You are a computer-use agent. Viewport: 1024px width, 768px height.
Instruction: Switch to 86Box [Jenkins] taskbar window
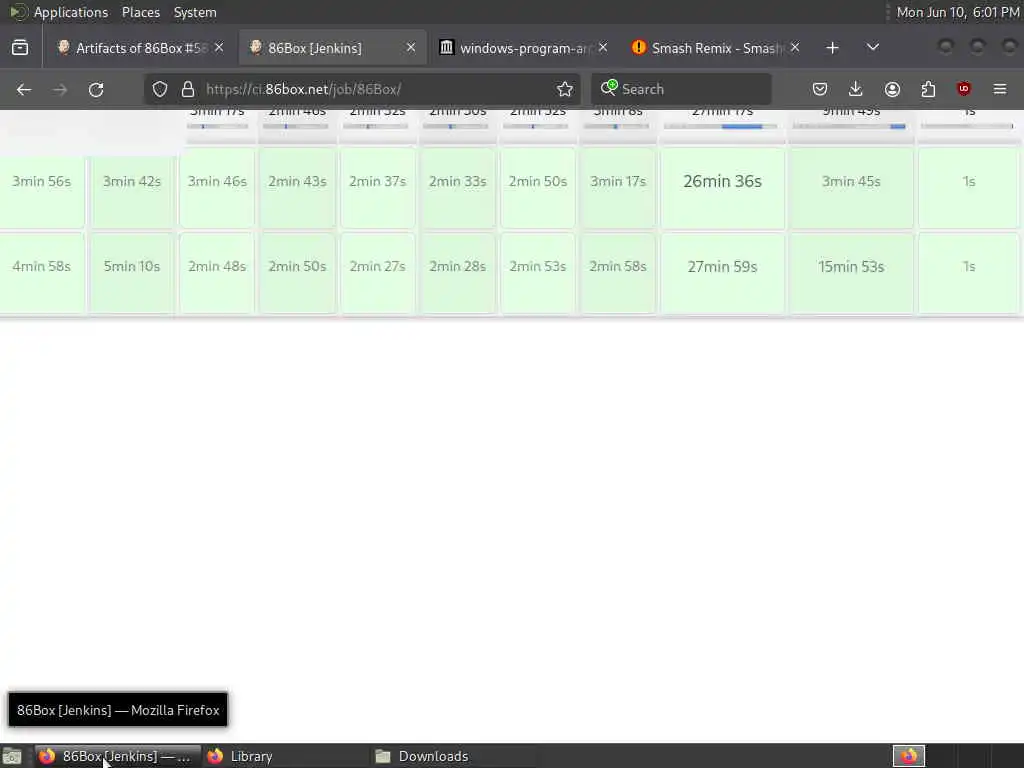[x=118, y=756]
